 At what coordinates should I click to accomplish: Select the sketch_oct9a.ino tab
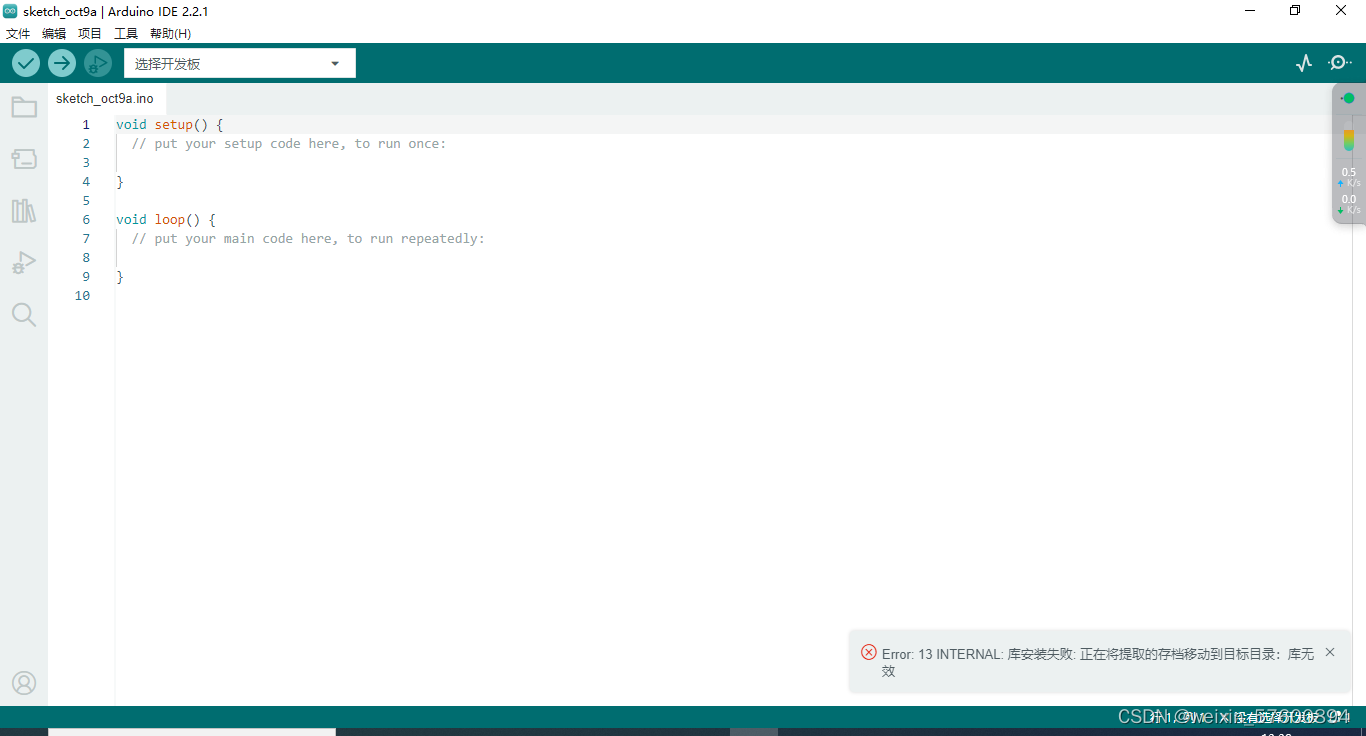[106, 98]
